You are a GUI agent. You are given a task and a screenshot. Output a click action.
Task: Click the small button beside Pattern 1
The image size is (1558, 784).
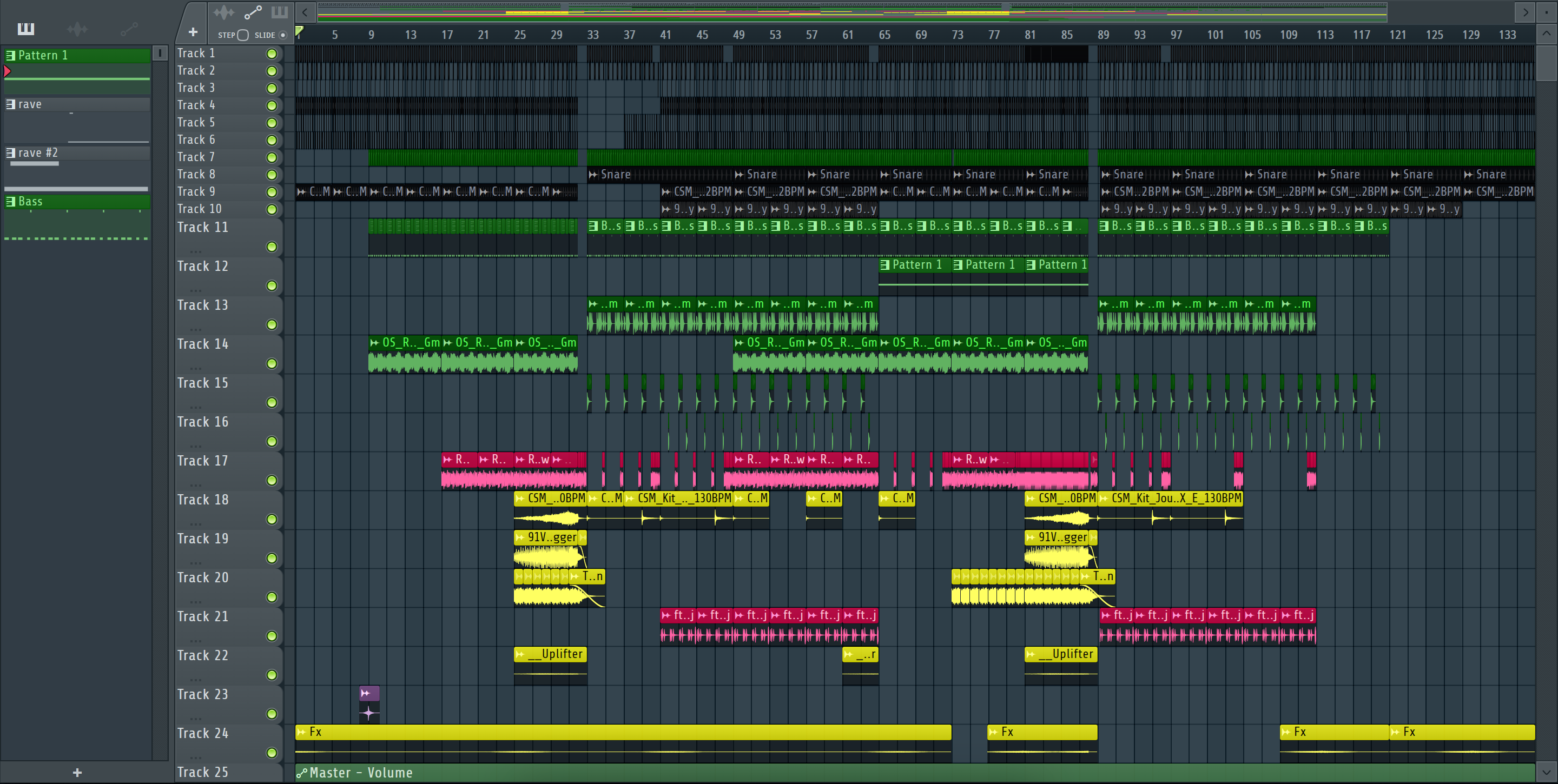pyautogui.click(x=160, y=53)
